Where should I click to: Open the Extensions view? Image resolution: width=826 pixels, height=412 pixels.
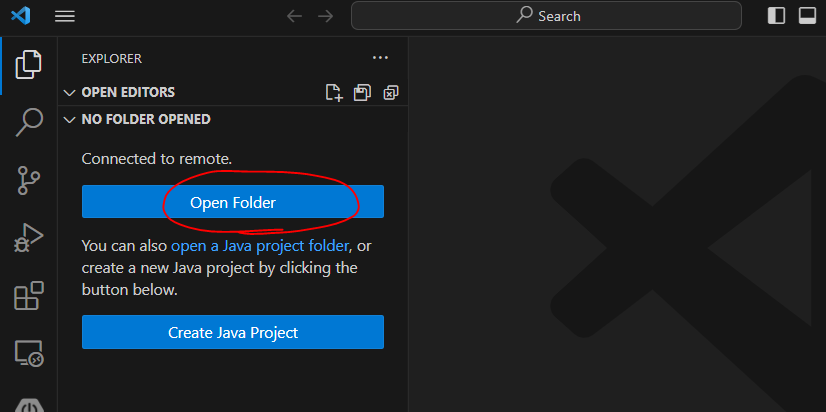pos(28,296)
